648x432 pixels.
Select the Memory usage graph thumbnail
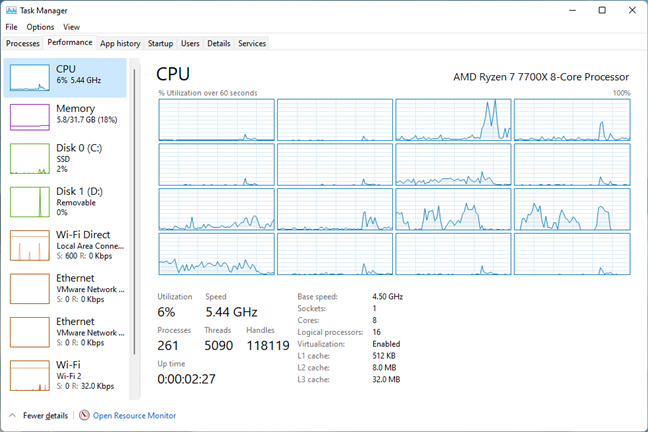click(x=30, y=116)
